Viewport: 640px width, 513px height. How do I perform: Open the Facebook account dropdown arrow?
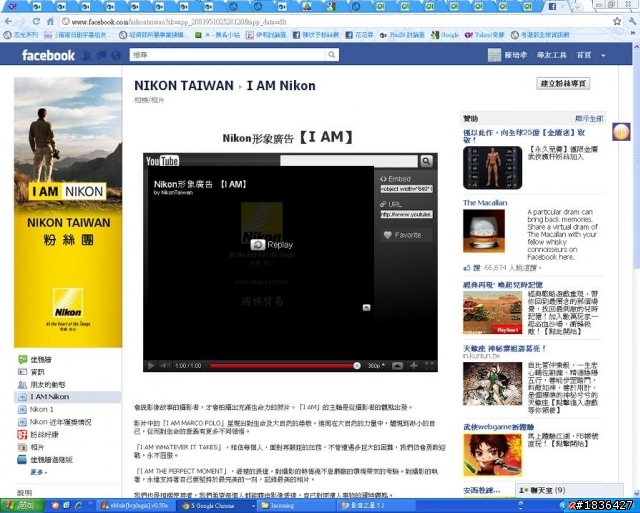click(x=603, y=56)
